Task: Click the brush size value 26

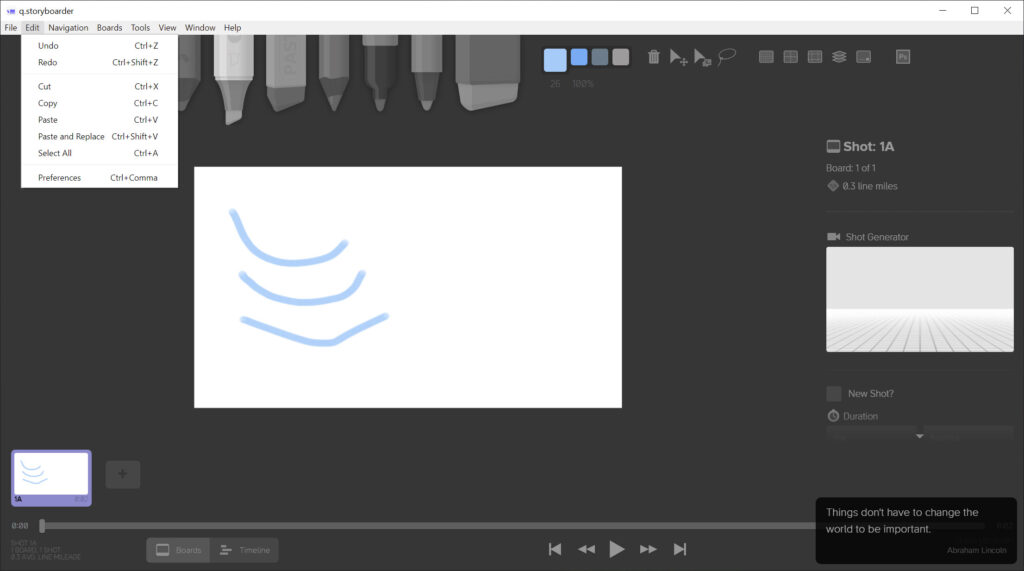Action: click(x=555, y=84)
